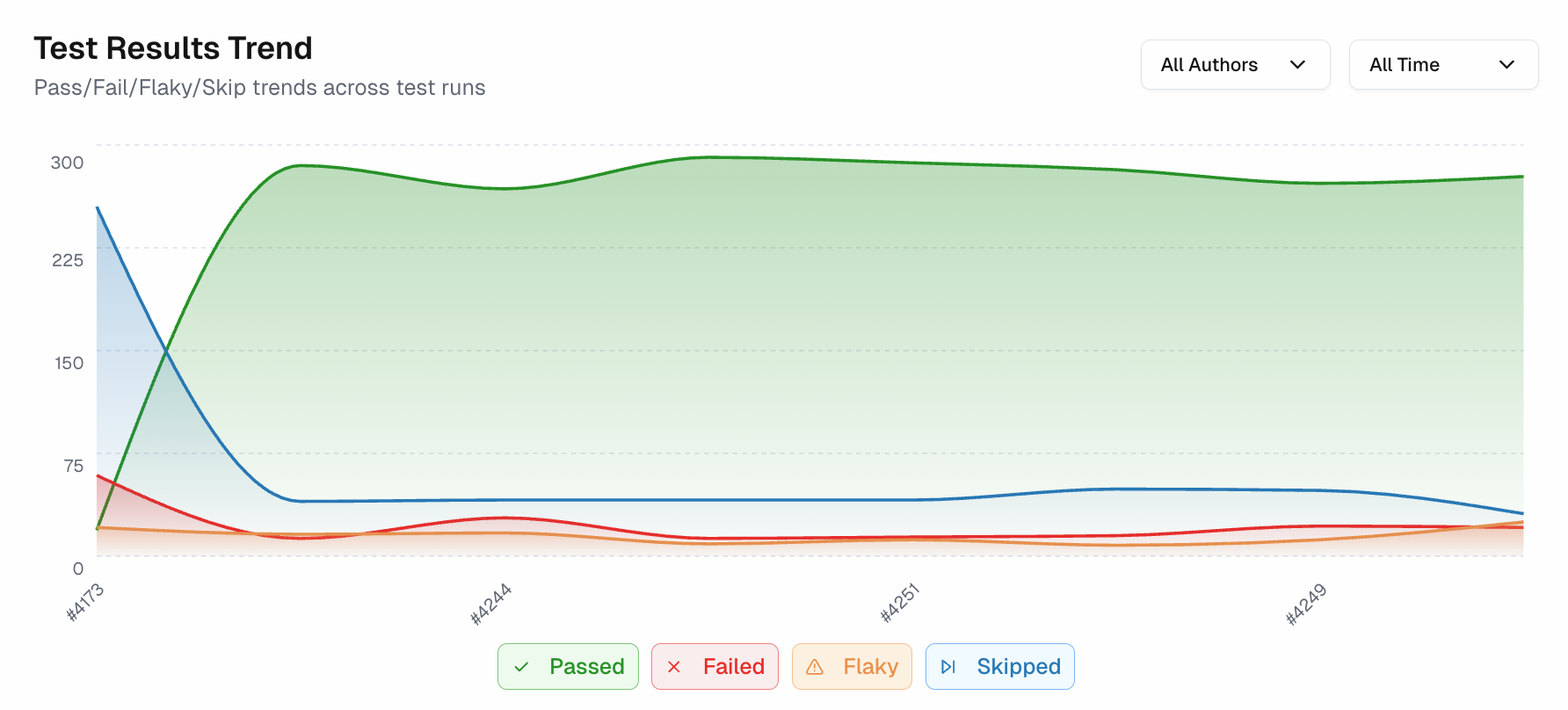Click the skip-forward icon beside Skipped
1568x710 pixels.
pyautogui.click(x=947, y=666)
